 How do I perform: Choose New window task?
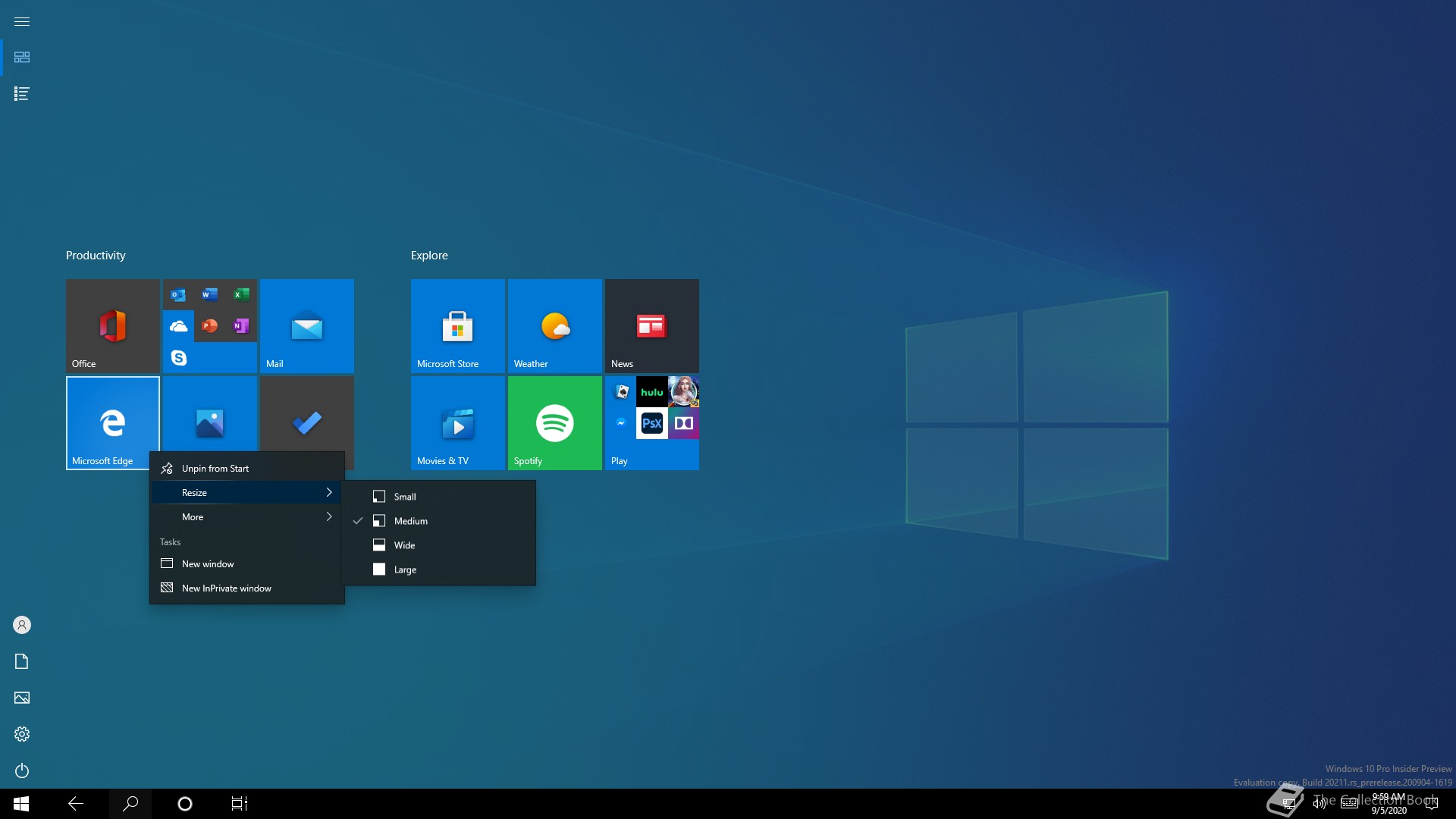(247, 564)
